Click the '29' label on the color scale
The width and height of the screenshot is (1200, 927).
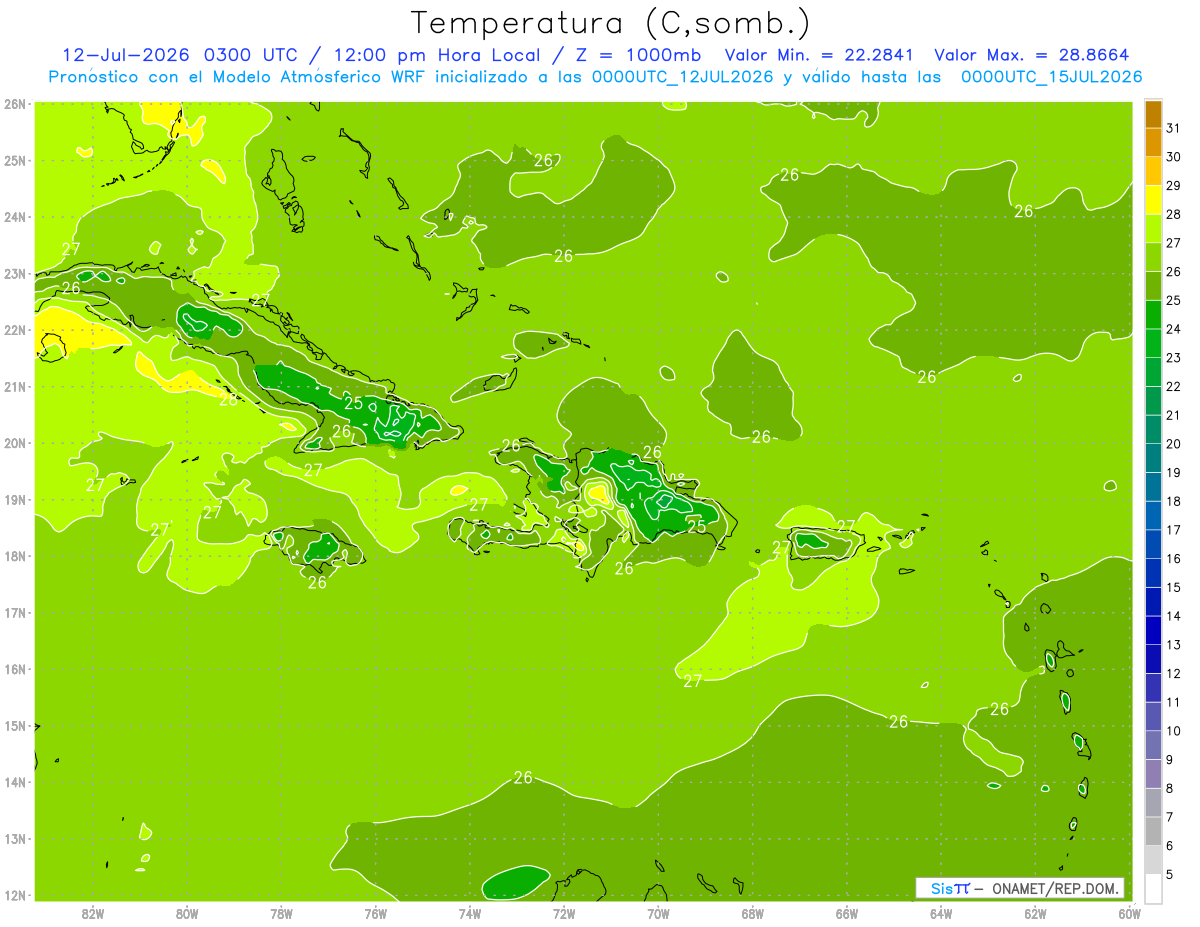tap(1174, 185)
